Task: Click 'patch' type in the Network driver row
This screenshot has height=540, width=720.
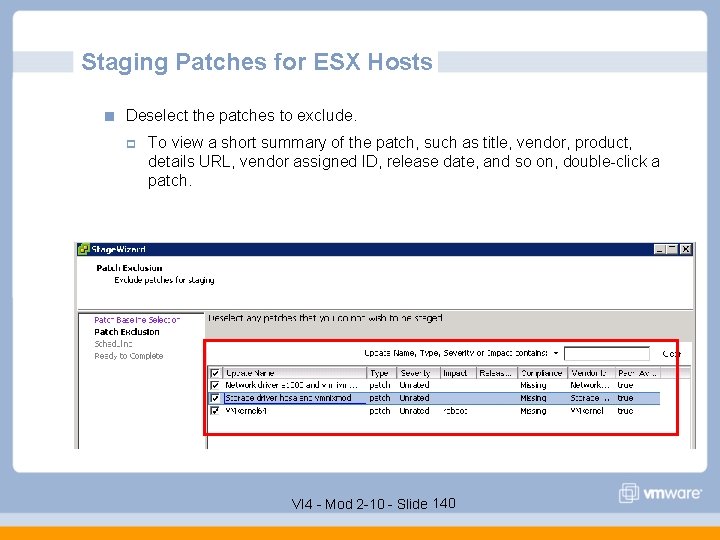Action: coord(380,385)
